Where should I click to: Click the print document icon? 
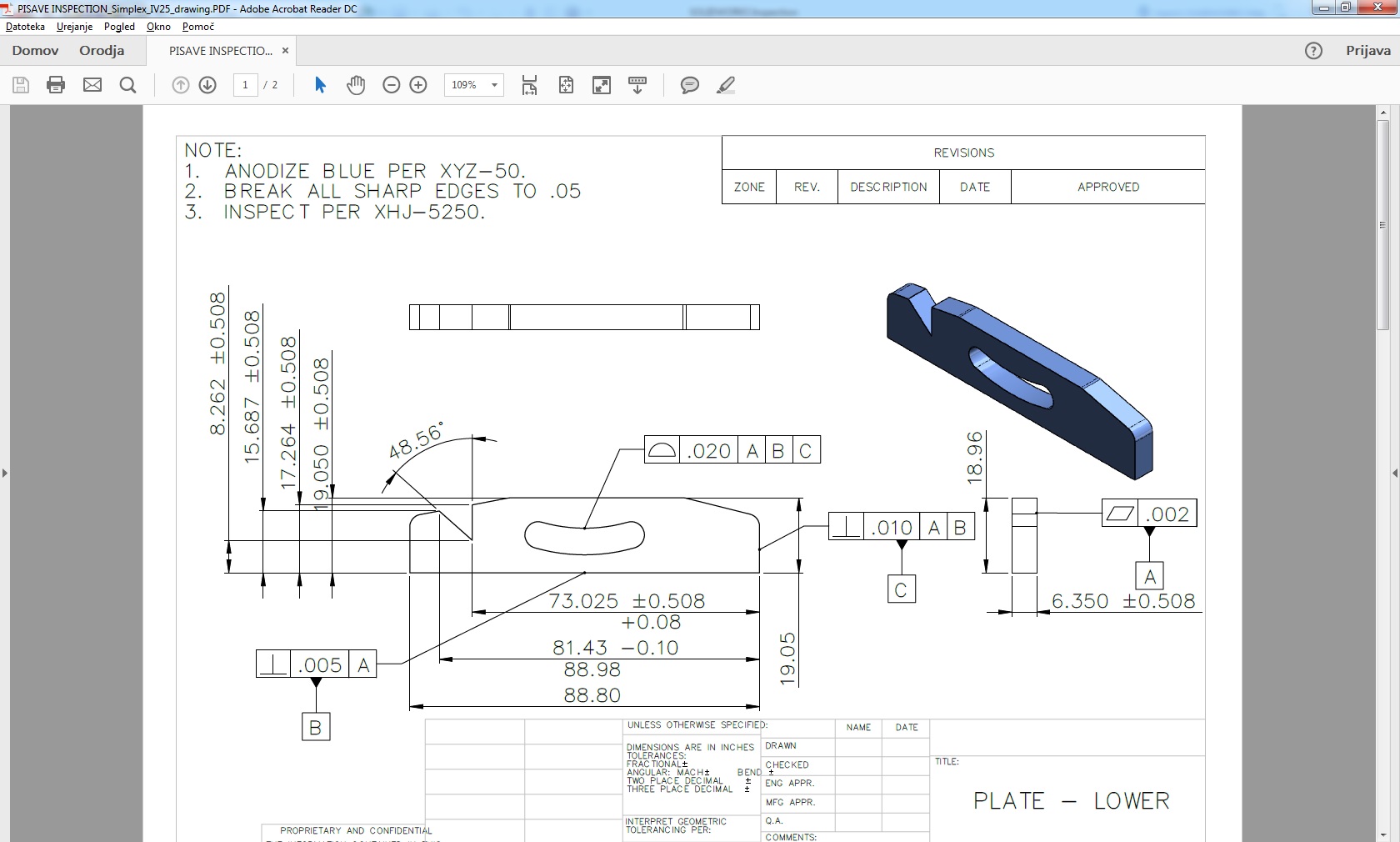[x=56, y=85]
